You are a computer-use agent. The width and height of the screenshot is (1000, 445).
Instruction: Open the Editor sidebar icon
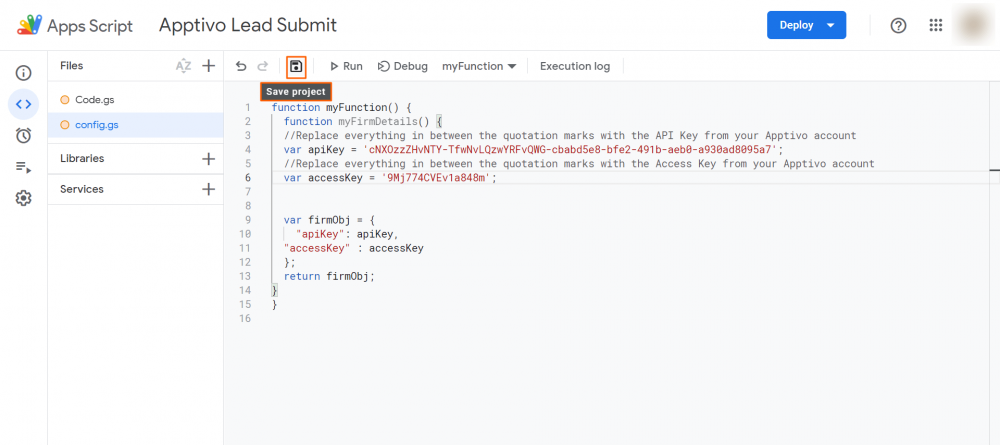pyautogui.click(x=23, y=104)
